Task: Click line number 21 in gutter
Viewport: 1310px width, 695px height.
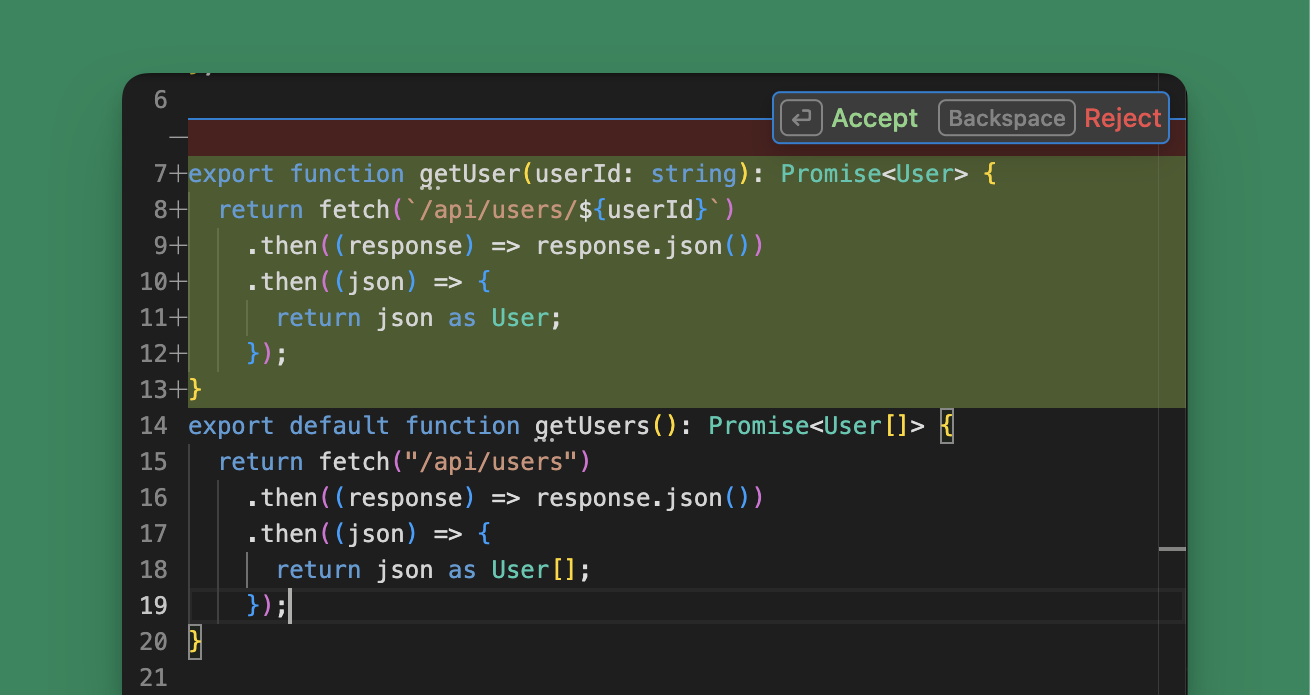Action: 153,678
